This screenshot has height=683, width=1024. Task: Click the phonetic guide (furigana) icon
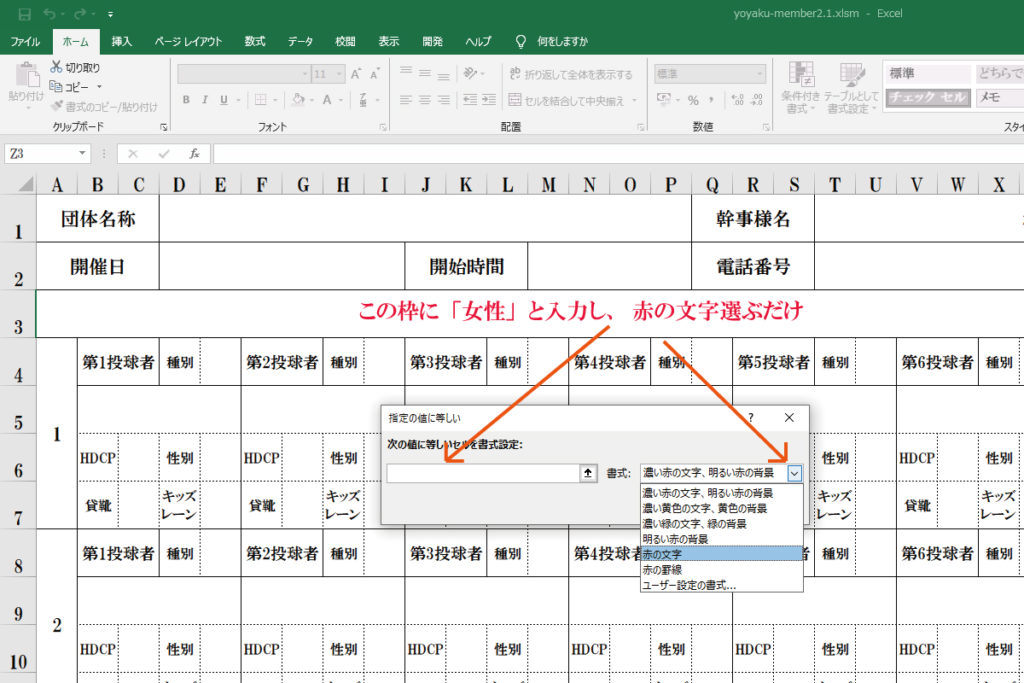point(362,100)
